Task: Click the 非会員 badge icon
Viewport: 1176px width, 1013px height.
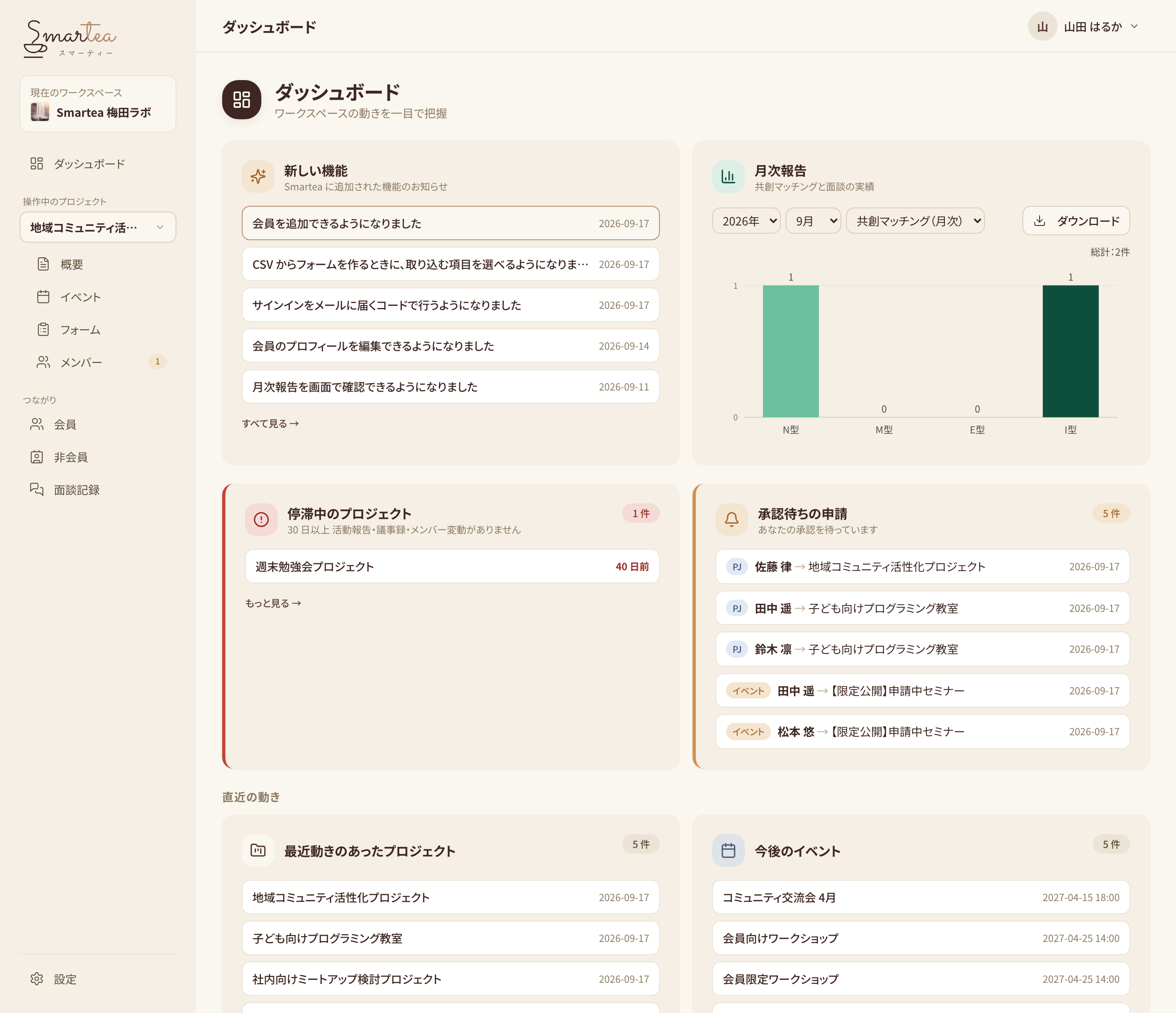Action: pyautogui.click(x=37, y=457)
